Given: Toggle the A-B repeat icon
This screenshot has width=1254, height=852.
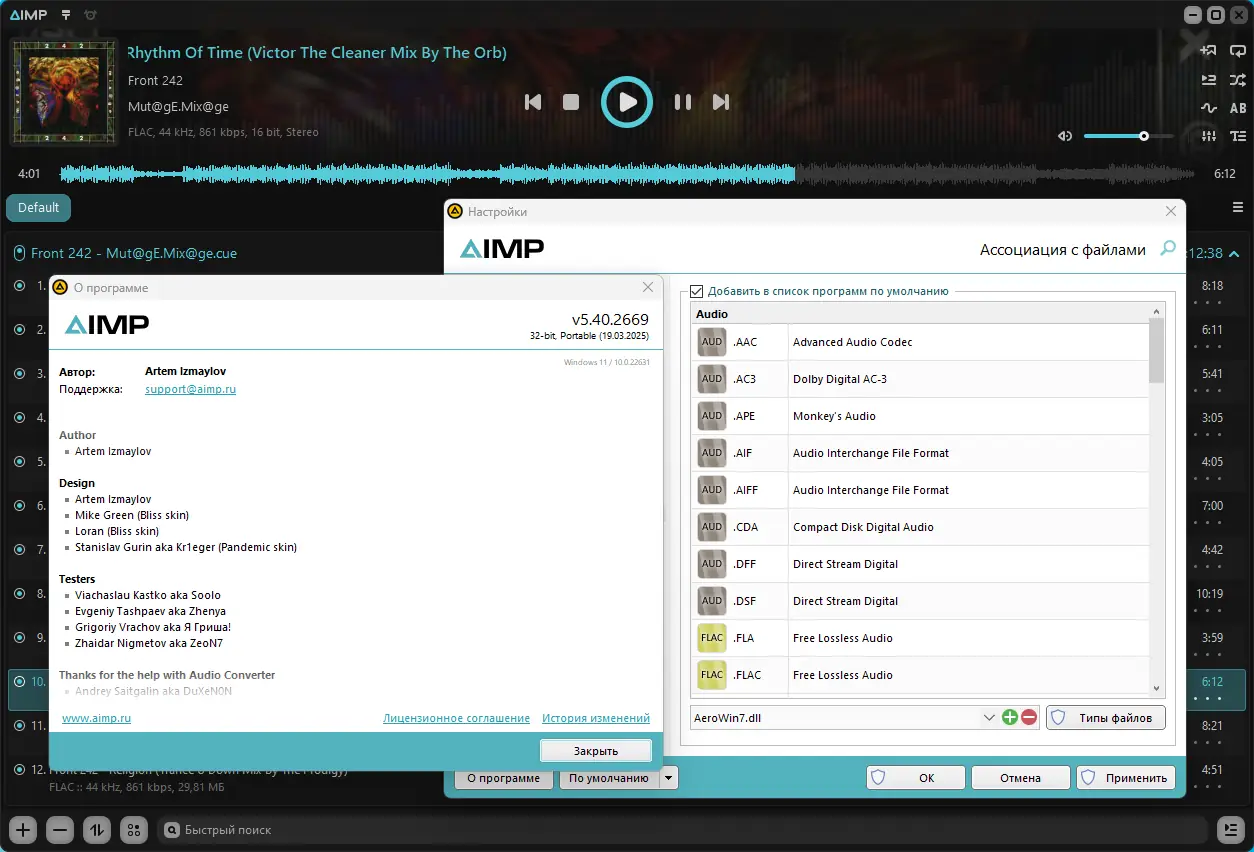Looking at the screenshot, I should point(1238,108).
